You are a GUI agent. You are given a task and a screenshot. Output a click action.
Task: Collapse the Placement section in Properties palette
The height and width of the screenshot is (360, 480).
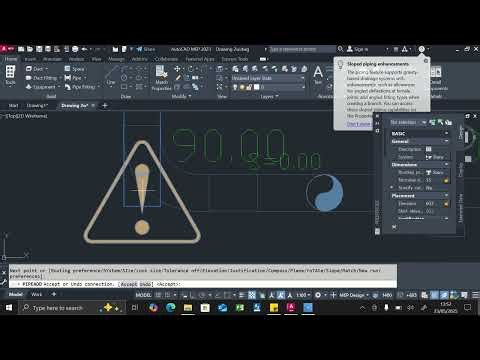(x=446, y=196)
